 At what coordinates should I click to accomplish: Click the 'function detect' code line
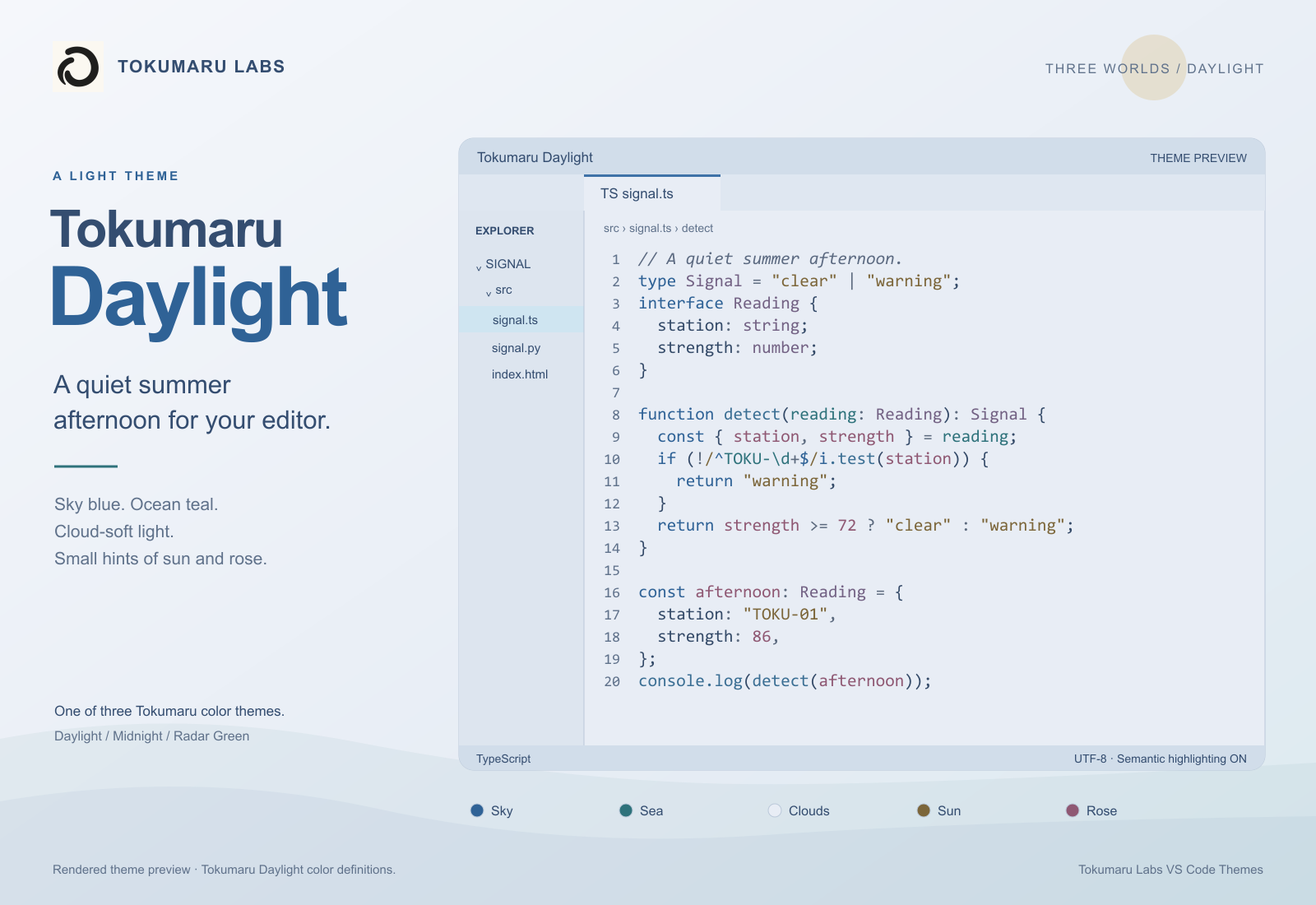pyautogui.click(x=842, y=415)
